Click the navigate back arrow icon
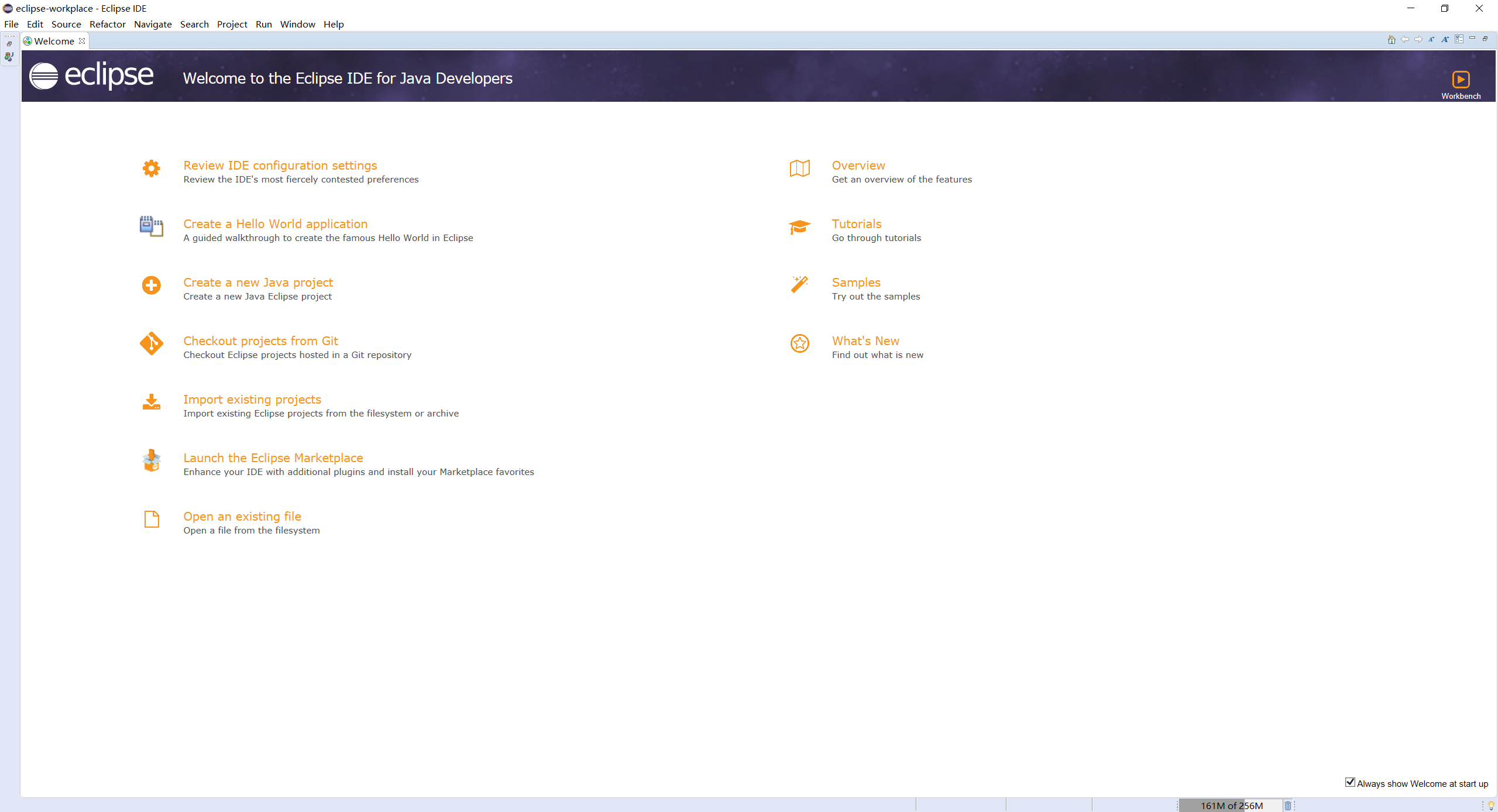1498x812 pixels. [1405, 40]
